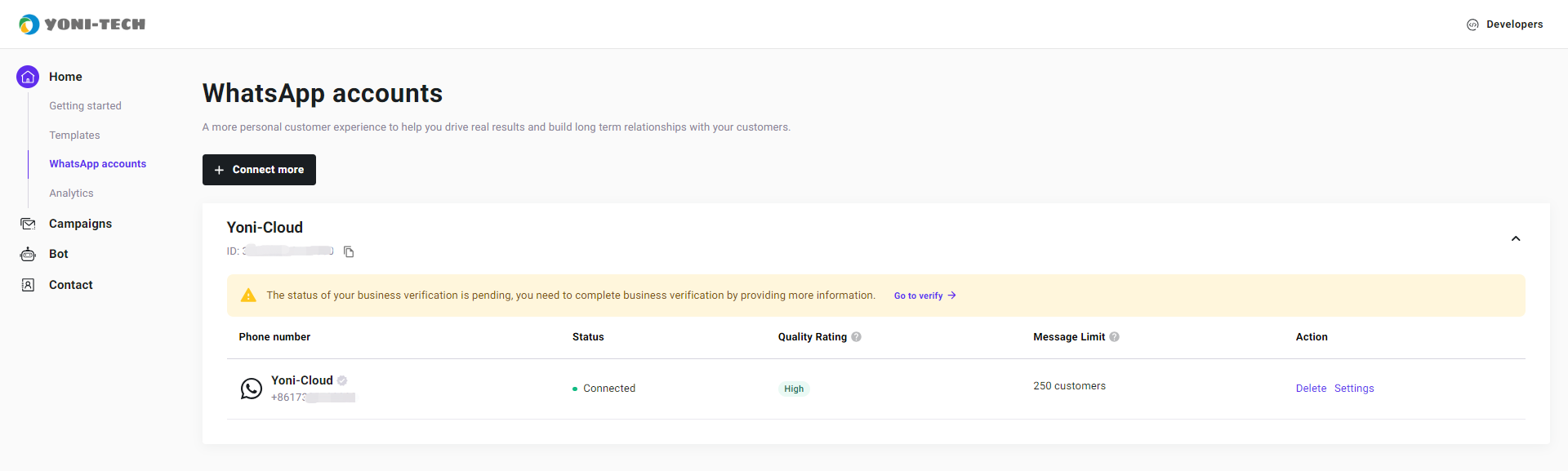Open the Campaigns section
1568x471 pixels.
(x=80, y=224)
